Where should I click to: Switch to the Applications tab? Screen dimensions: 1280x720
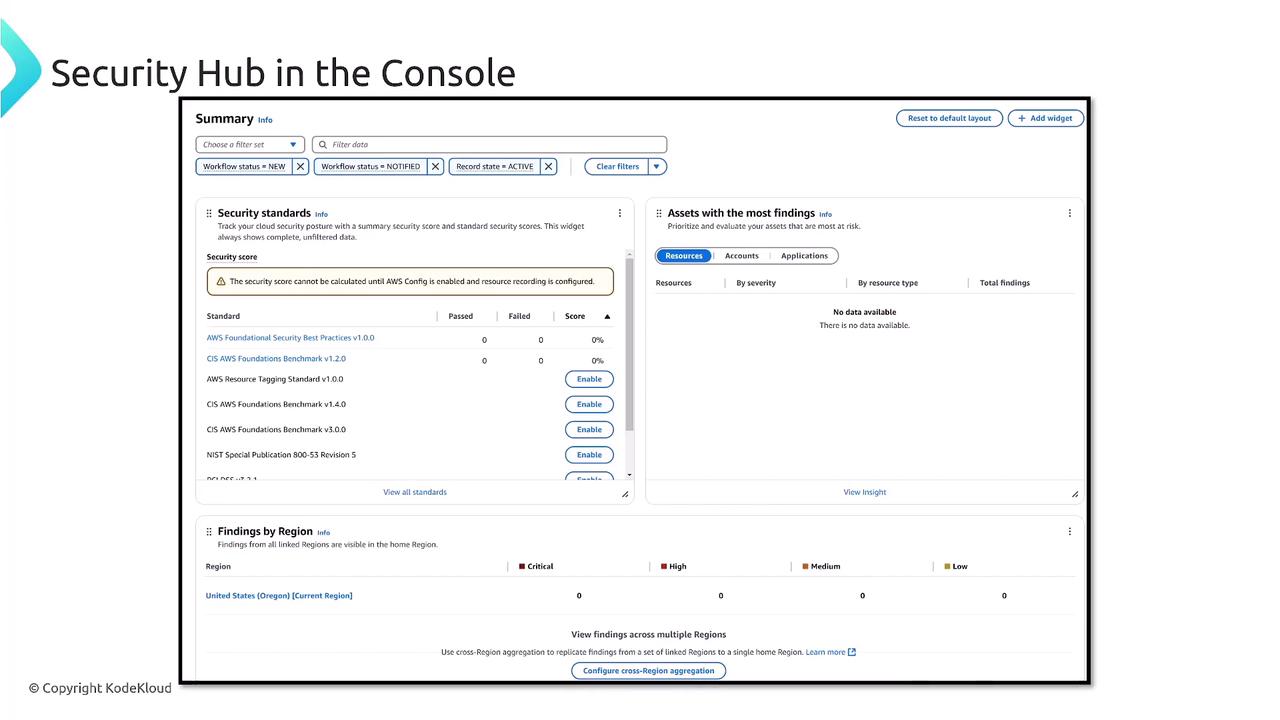(x=804, y=256)
